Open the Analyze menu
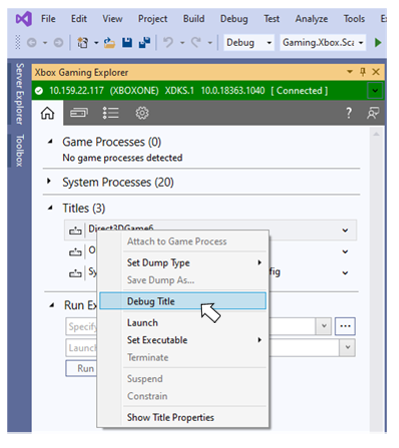Screen dimensions: 399x448 pyautogui.click(x=311, y=19)
